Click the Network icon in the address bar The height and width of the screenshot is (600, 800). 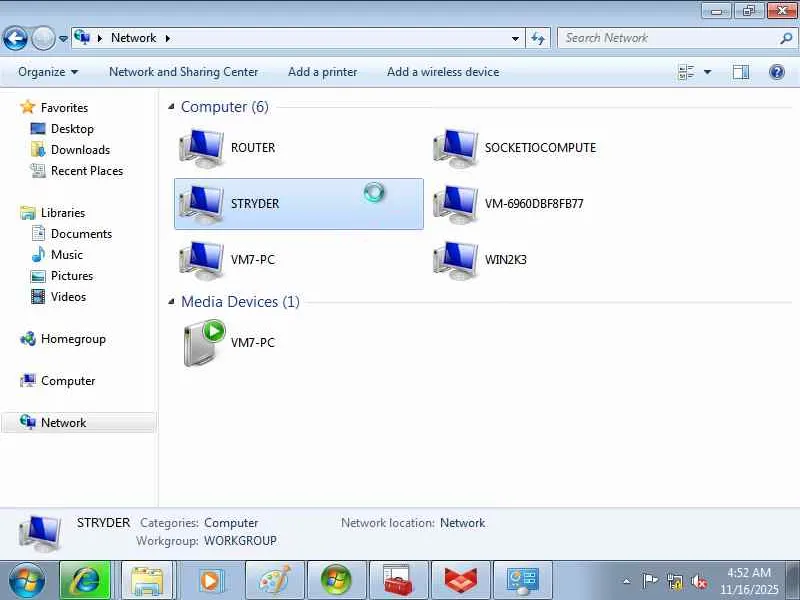pos(82,38)
